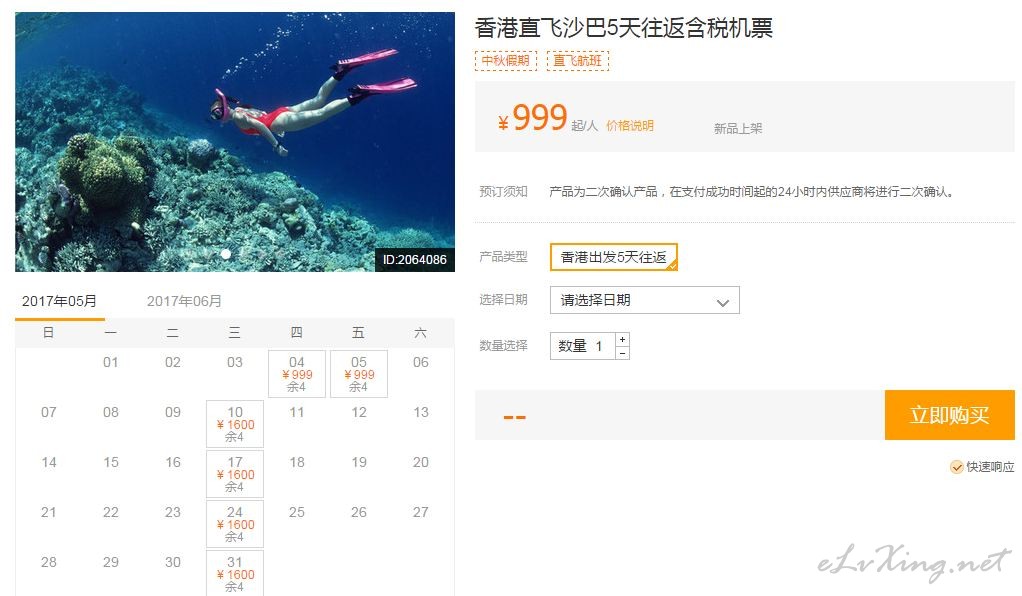Image resolution: width=1022 pixels, height=596 pixels.
Task: Select May 04 priced at ¥999
Action: 297,374
